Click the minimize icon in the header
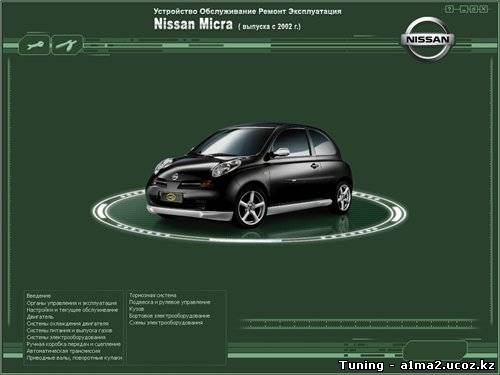Screen dimensions: 500x375 click(464, 9)
